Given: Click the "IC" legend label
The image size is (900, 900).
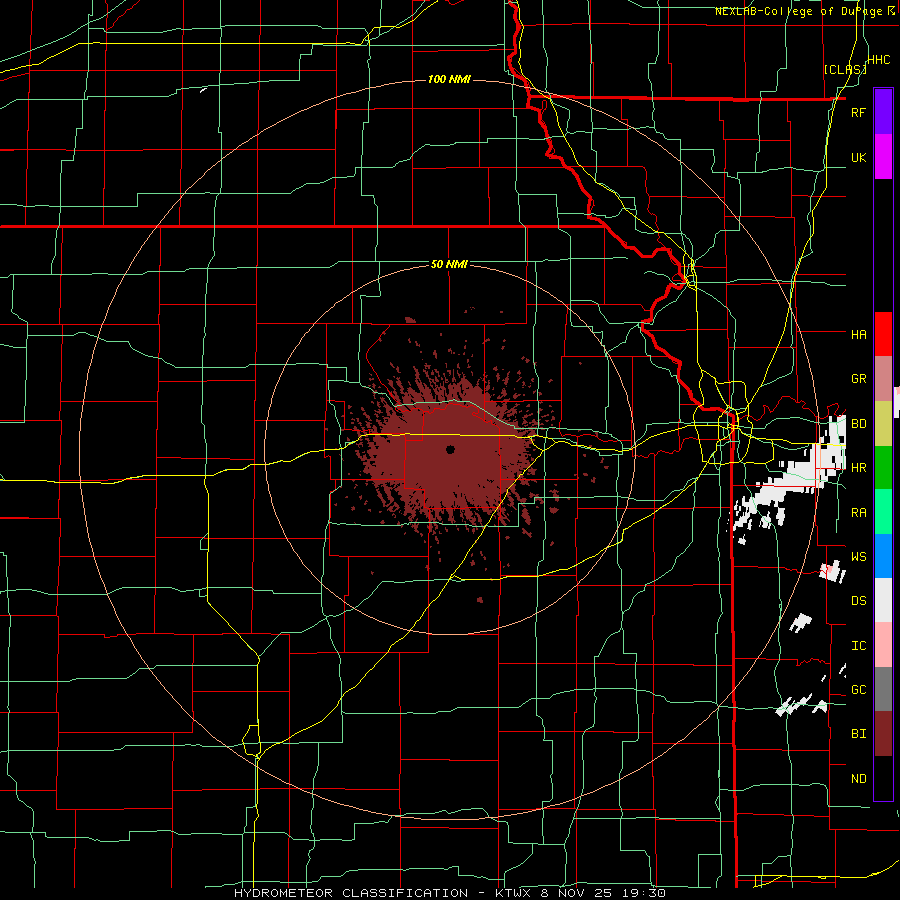Looking at the screenshot, I should click(x=858, y=646).
